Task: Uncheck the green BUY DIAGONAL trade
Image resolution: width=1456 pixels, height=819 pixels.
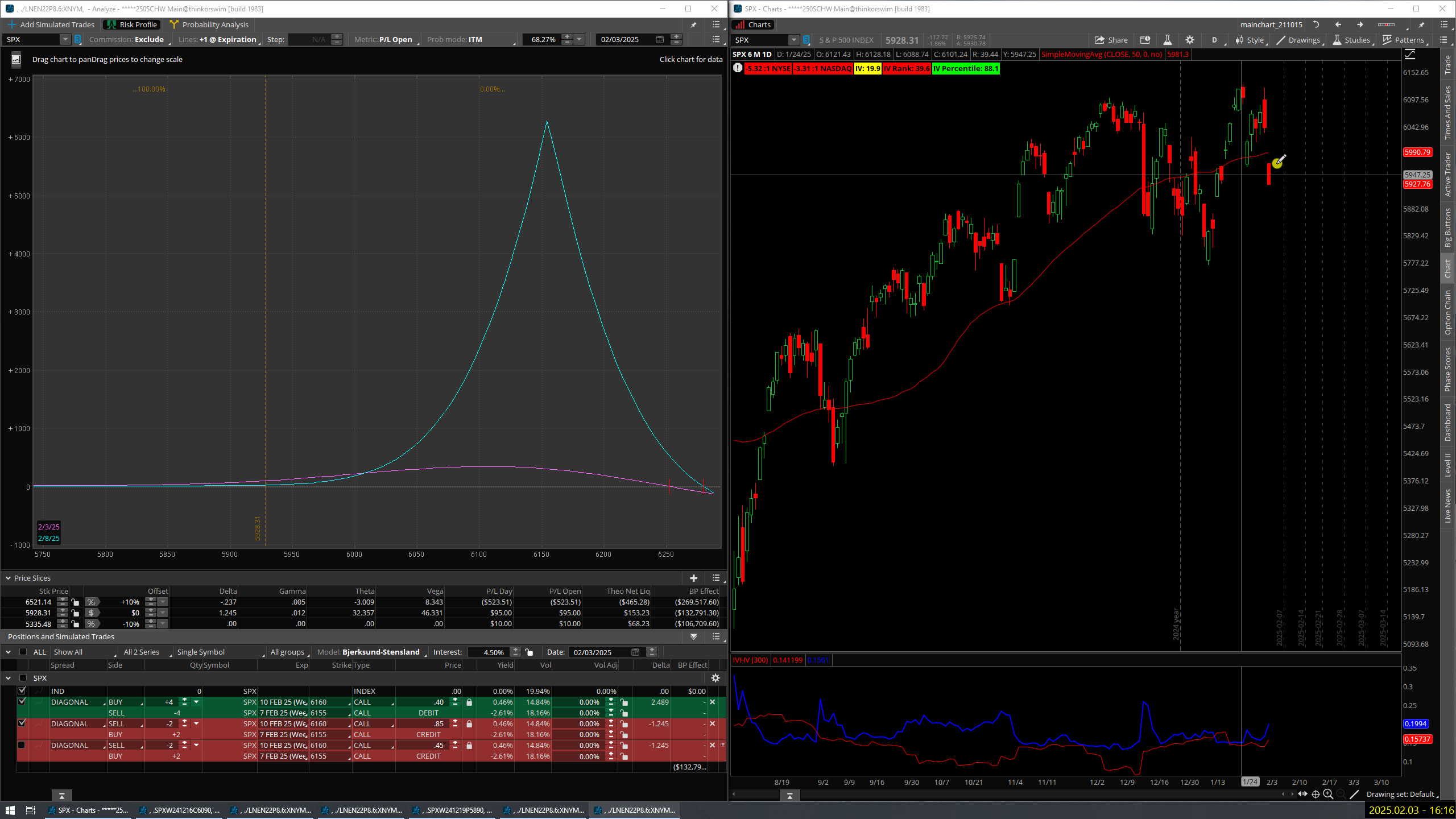Action: [x=22, y=702]
